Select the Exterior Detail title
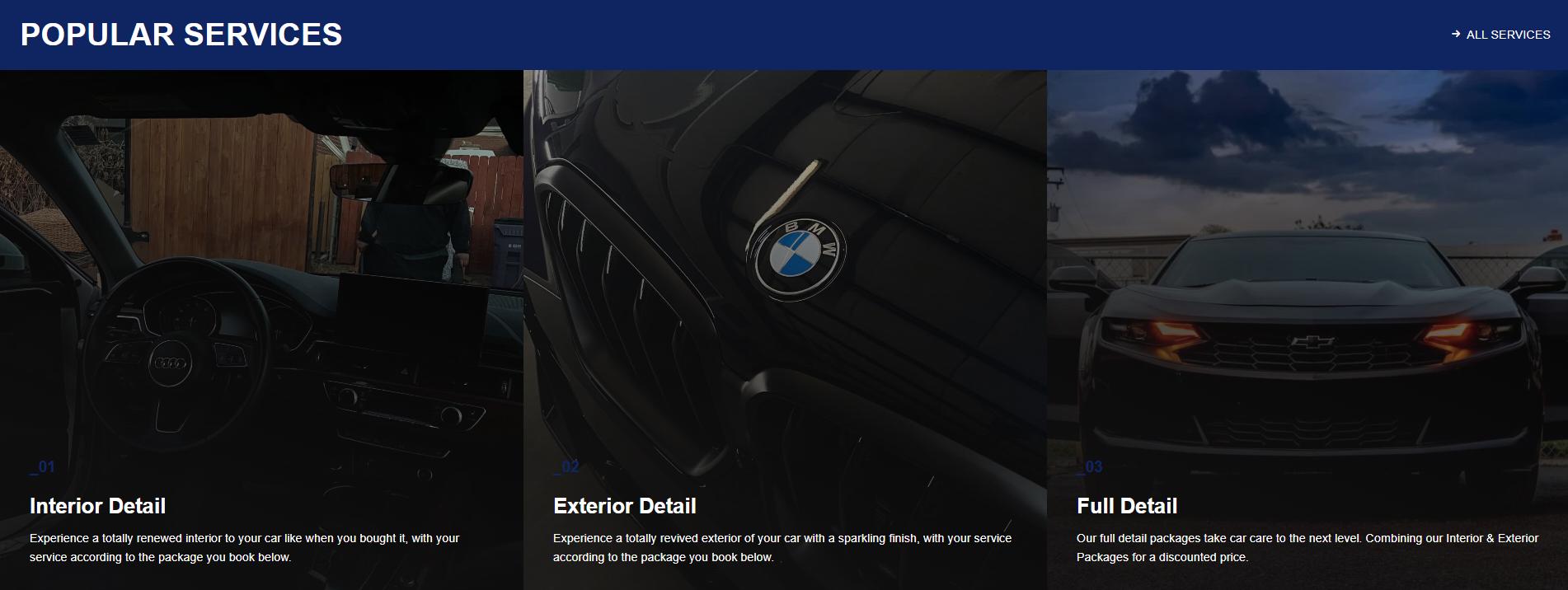This screenshot has height=590, width=1568. pos(624,506)
